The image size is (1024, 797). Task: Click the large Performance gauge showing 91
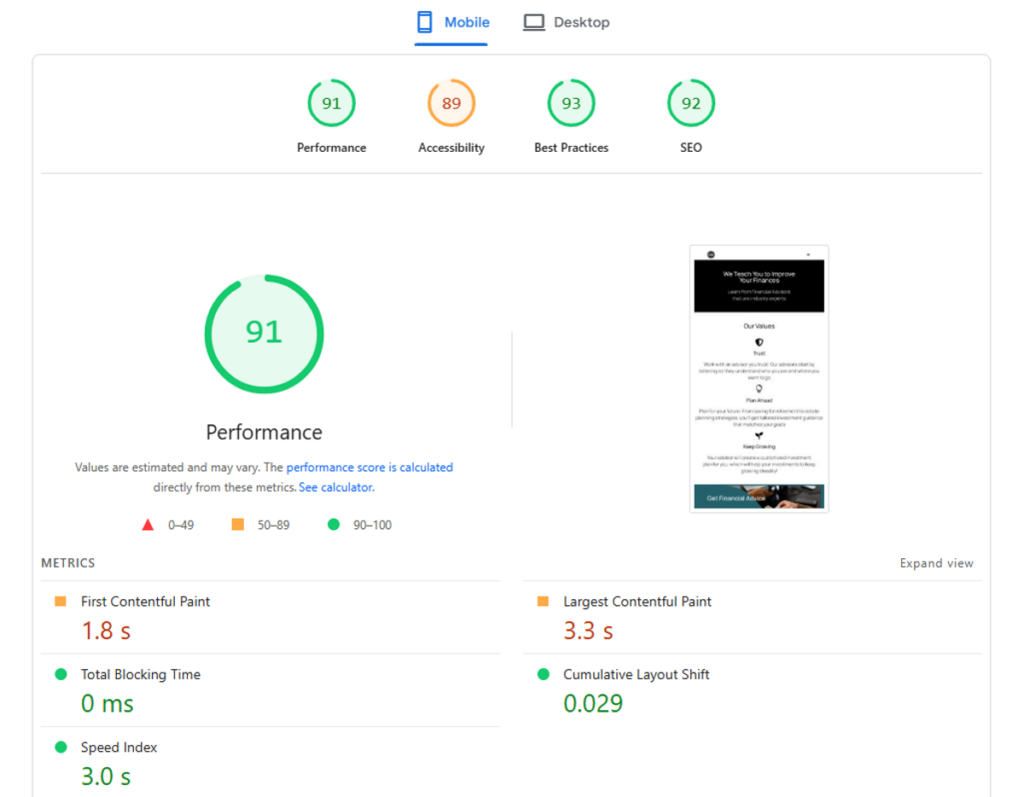(x=263, y=333)
